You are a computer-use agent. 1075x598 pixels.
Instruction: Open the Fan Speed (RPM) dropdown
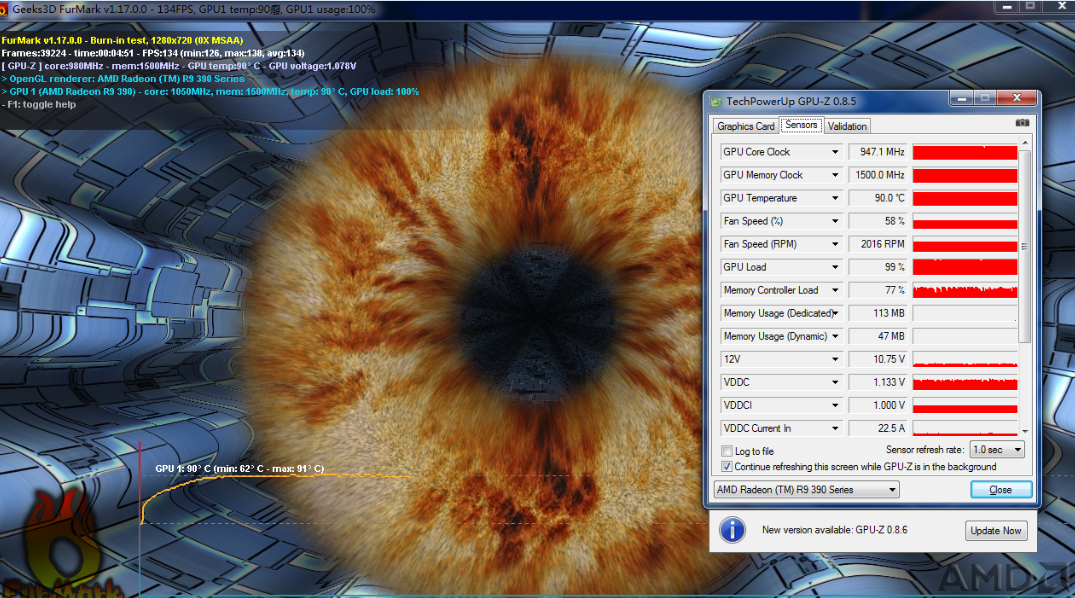point(835,244)
